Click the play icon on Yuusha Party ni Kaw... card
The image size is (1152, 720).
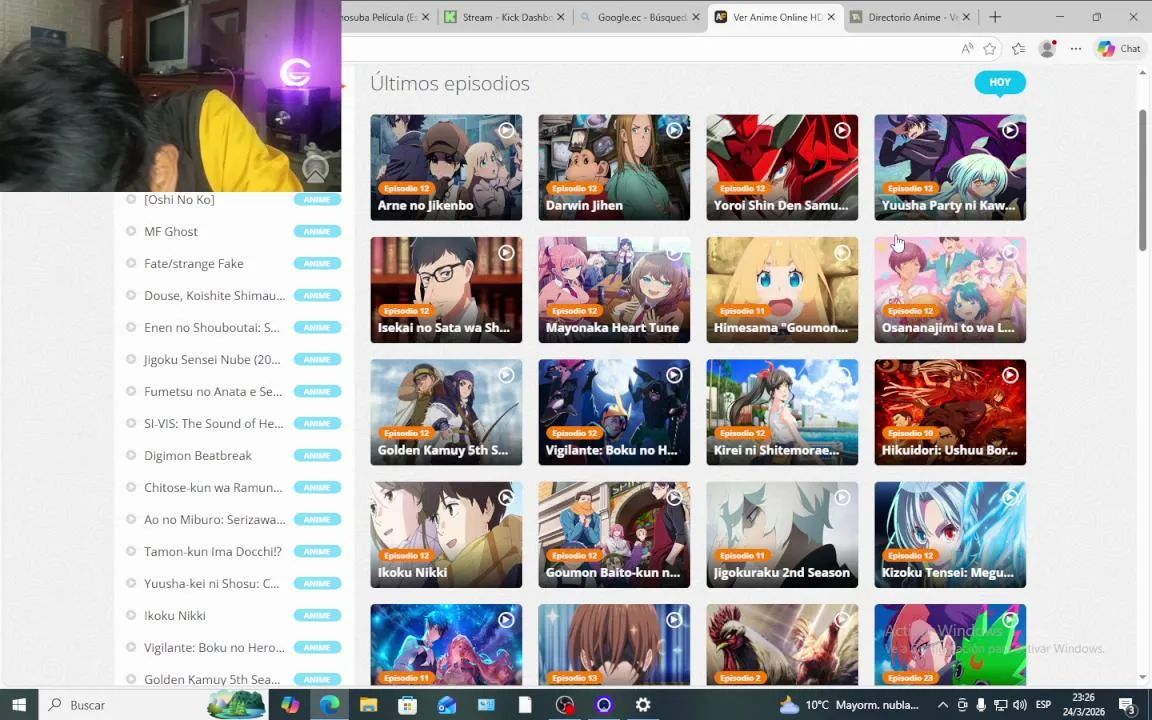coord(1010,130)
